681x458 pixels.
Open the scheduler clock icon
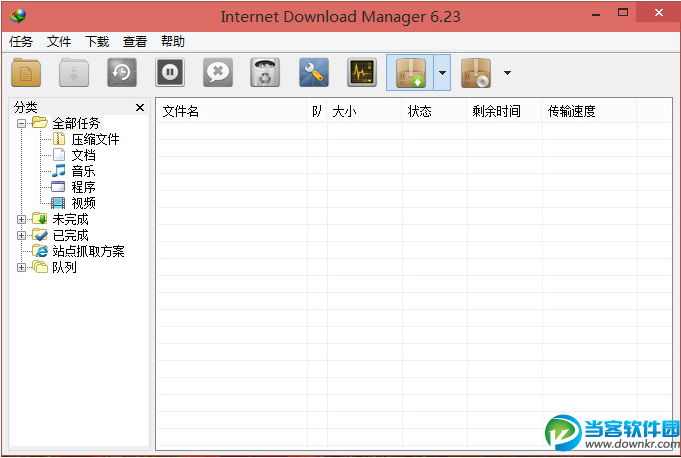[x=122, y=72]
